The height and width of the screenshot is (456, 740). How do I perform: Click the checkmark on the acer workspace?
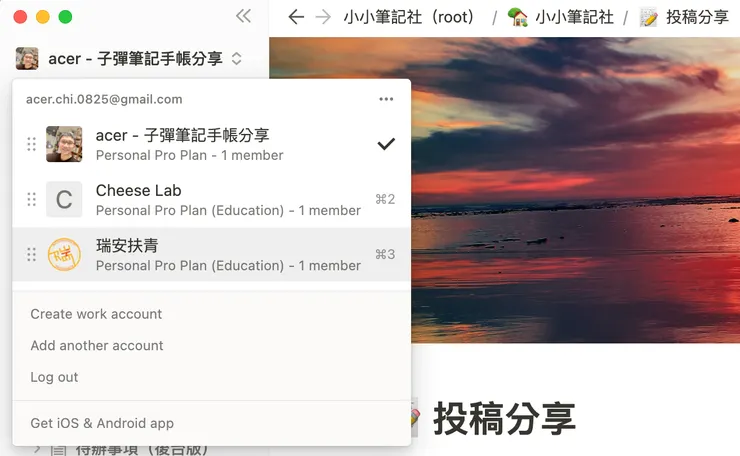point(386,144)
